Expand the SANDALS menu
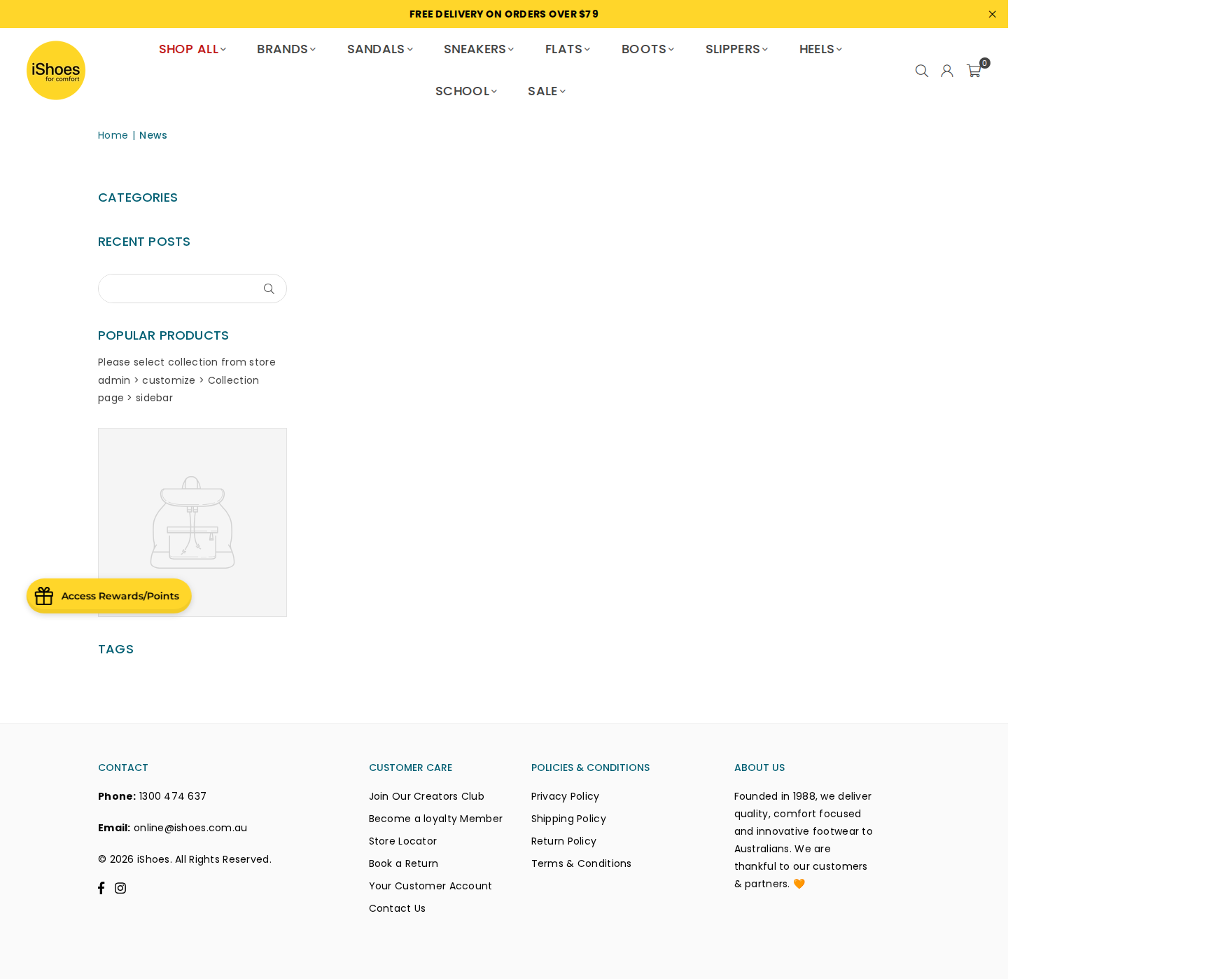 point(380,49)
